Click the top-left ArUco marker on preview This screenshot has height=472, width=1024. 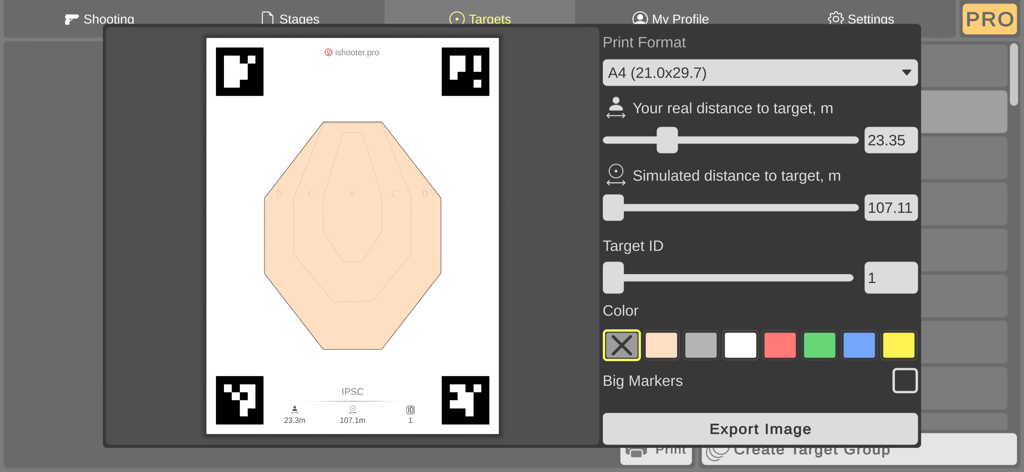(240, 72)
